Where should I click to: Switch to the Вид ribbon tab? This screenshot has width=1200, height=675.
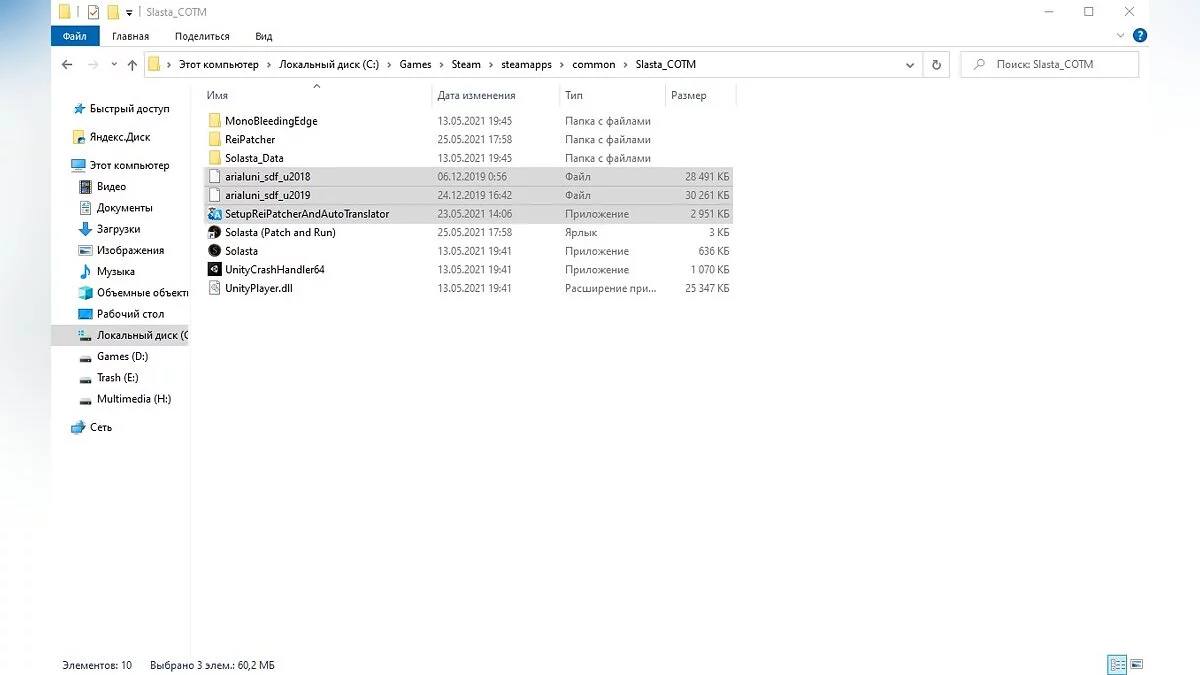[x=263, y=36]
